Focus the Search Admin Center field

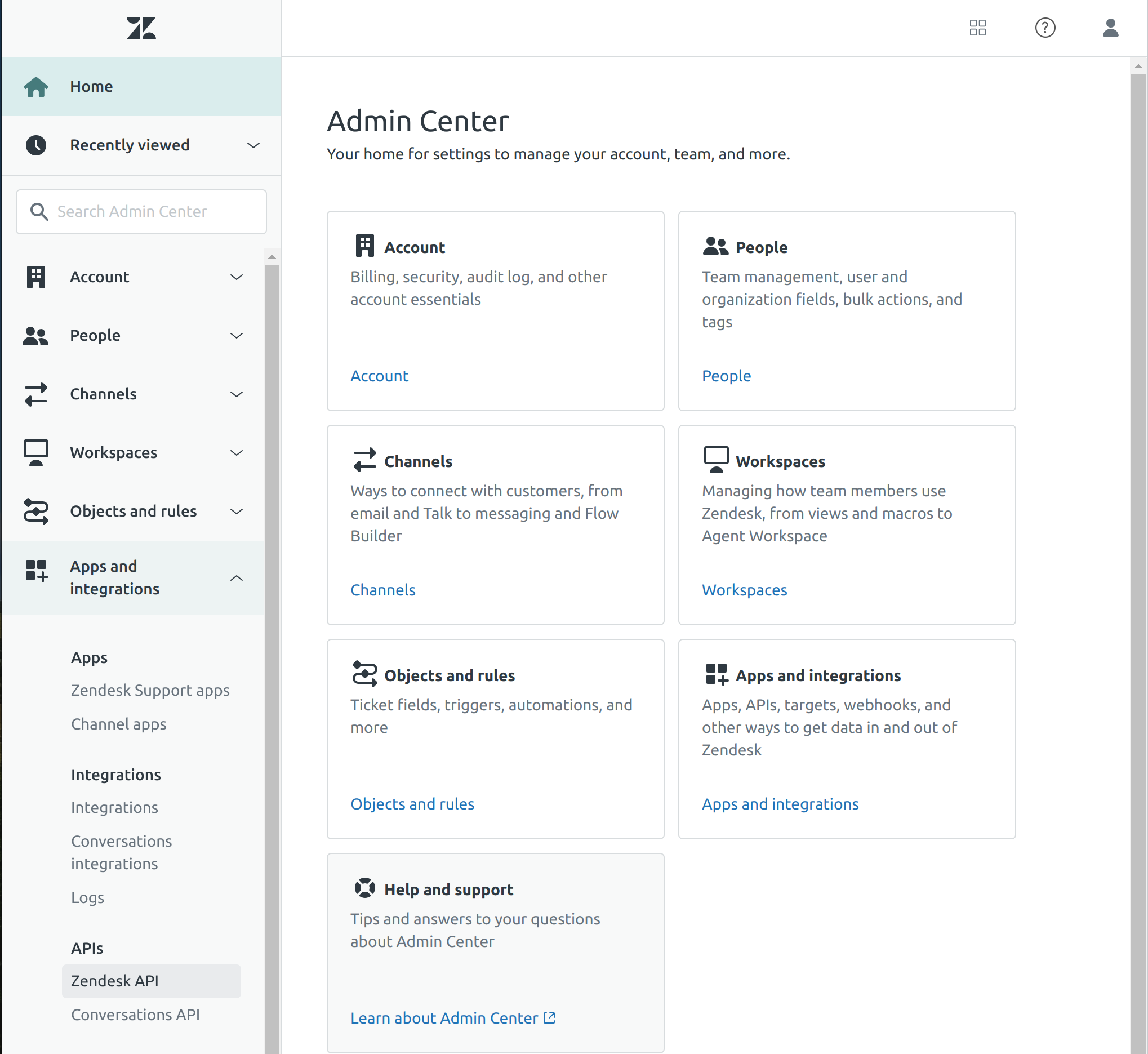pos(141,212)
